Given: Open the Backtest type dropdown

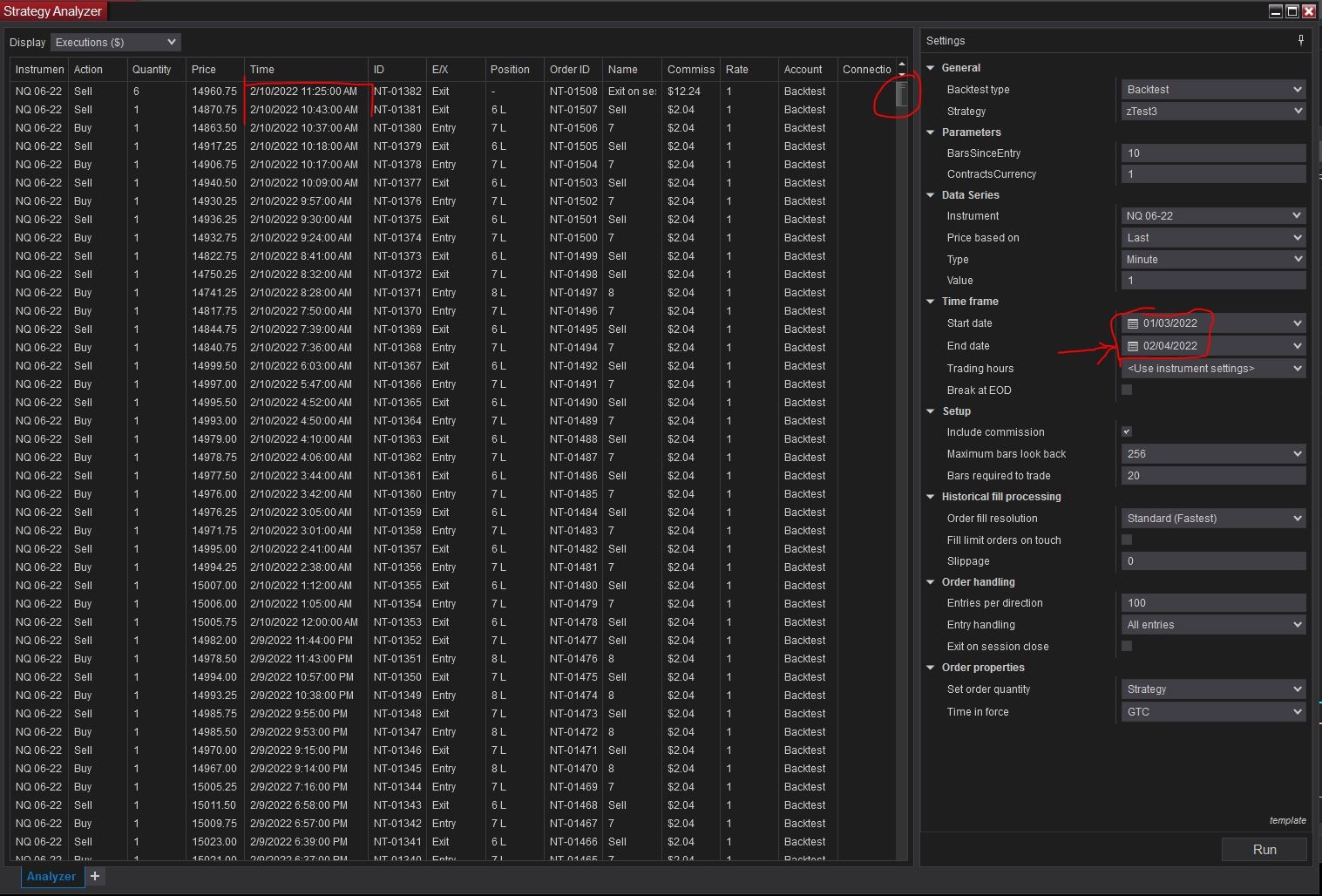Looking at the screenshot, I should click(1213, 89).
